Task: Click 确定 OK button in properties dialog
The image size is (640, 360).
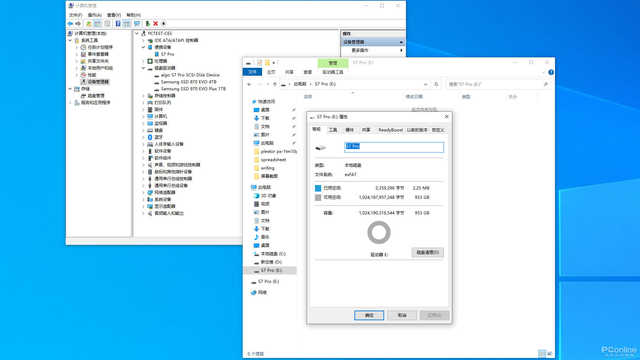Action: point(369,315)
